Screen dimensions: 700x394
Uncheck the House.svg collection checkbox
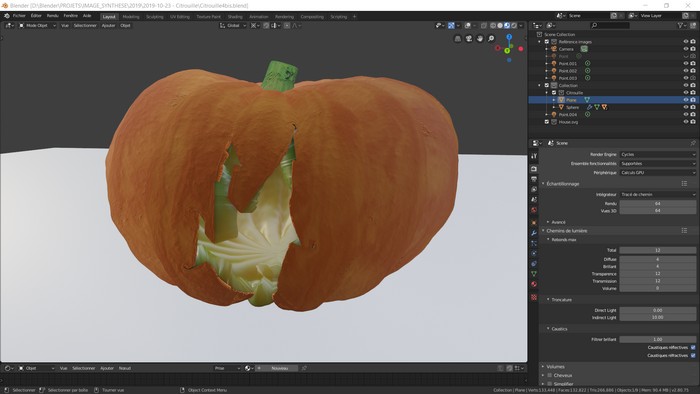(546, 122)
